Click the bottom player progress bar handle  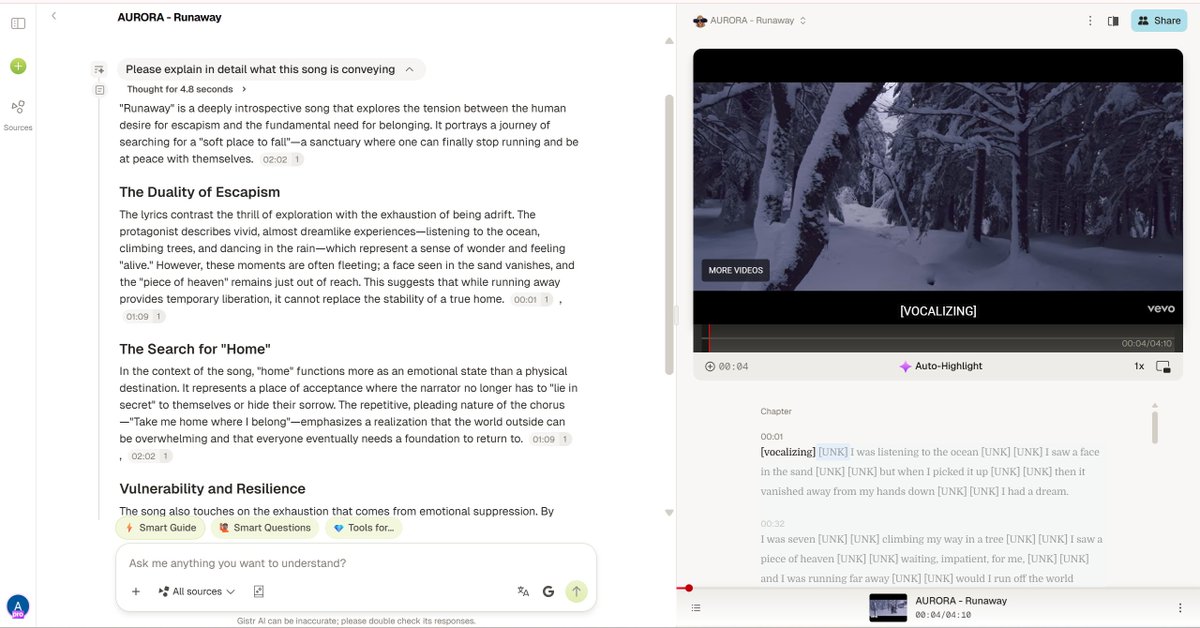(688, 588)
